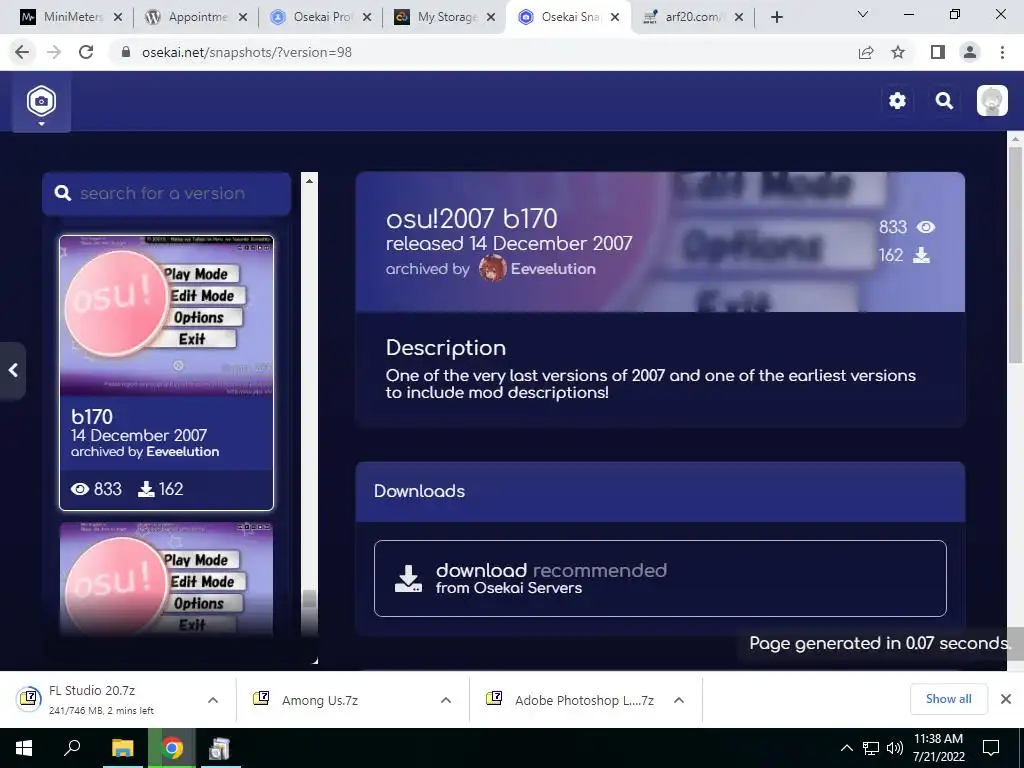1024x768 pixels.
Task: Expand Among Us.7z download options
Action: [x=446, y=700]
